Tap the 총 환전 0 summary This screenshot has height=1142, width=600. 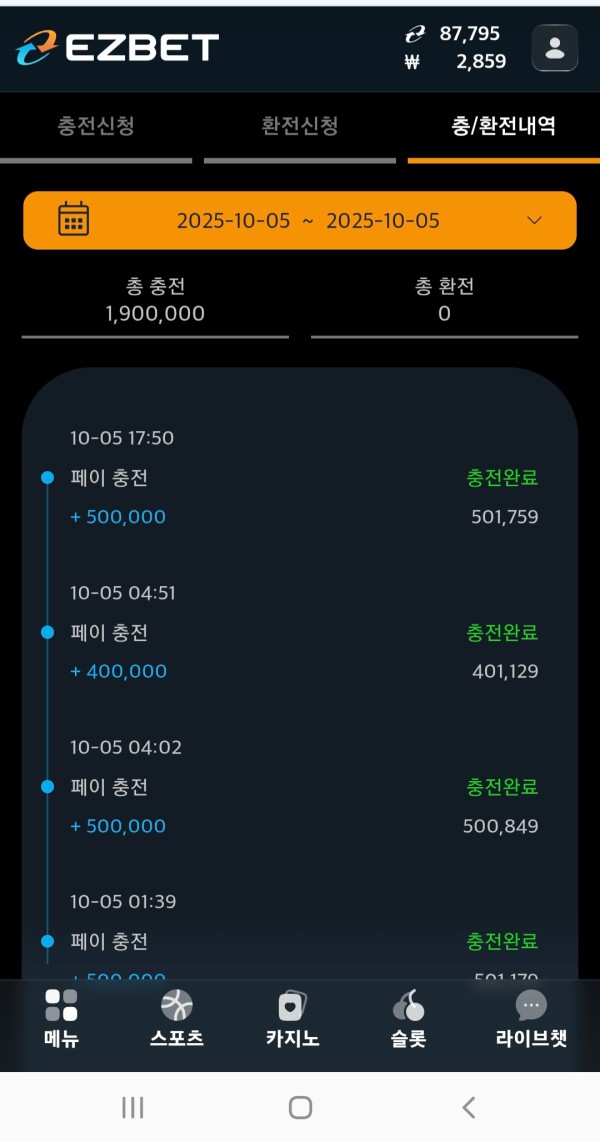(444, 300)
